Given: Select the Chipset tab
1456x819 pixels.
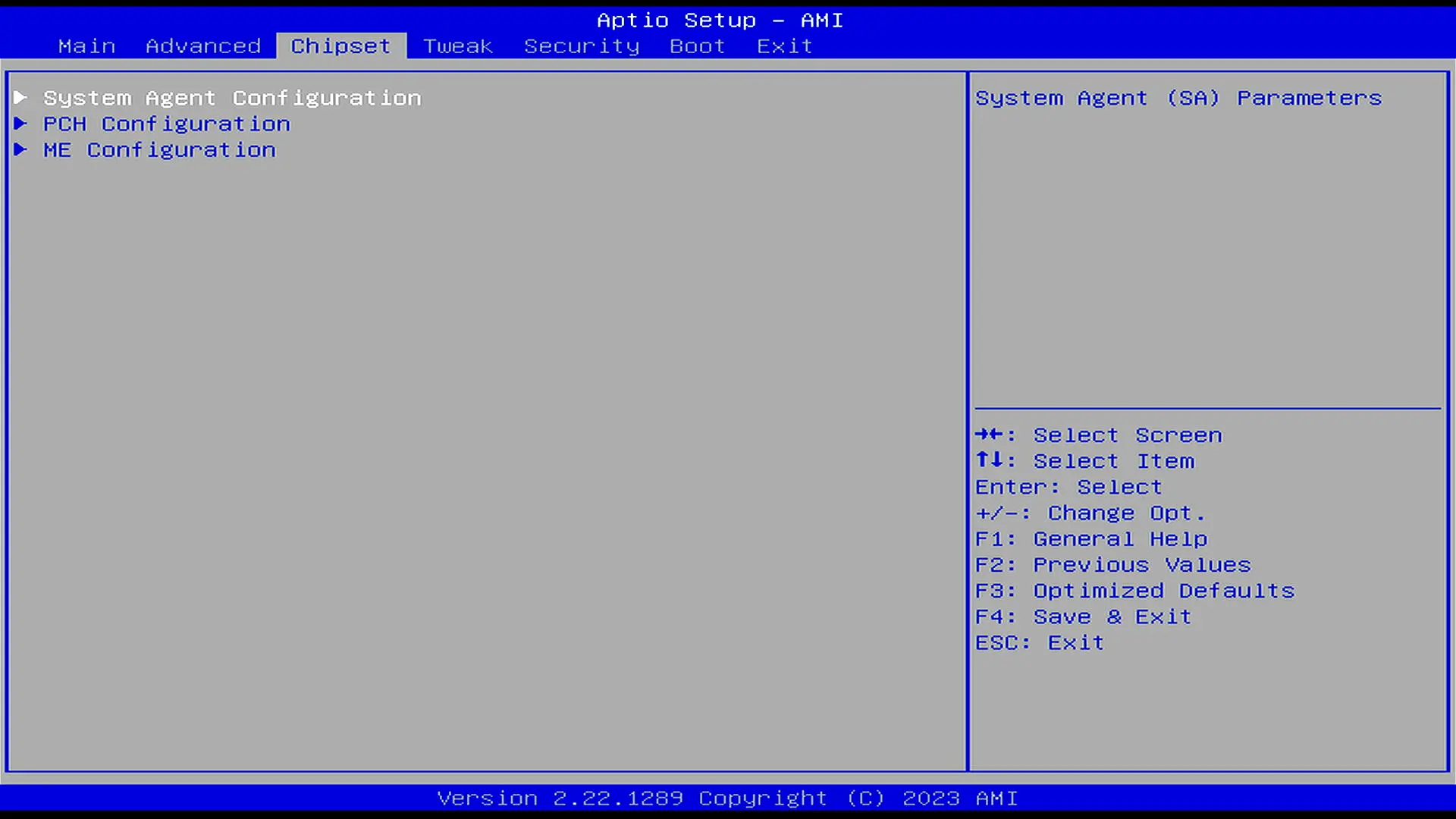Looking at the screenshot, I should [340, 46].
